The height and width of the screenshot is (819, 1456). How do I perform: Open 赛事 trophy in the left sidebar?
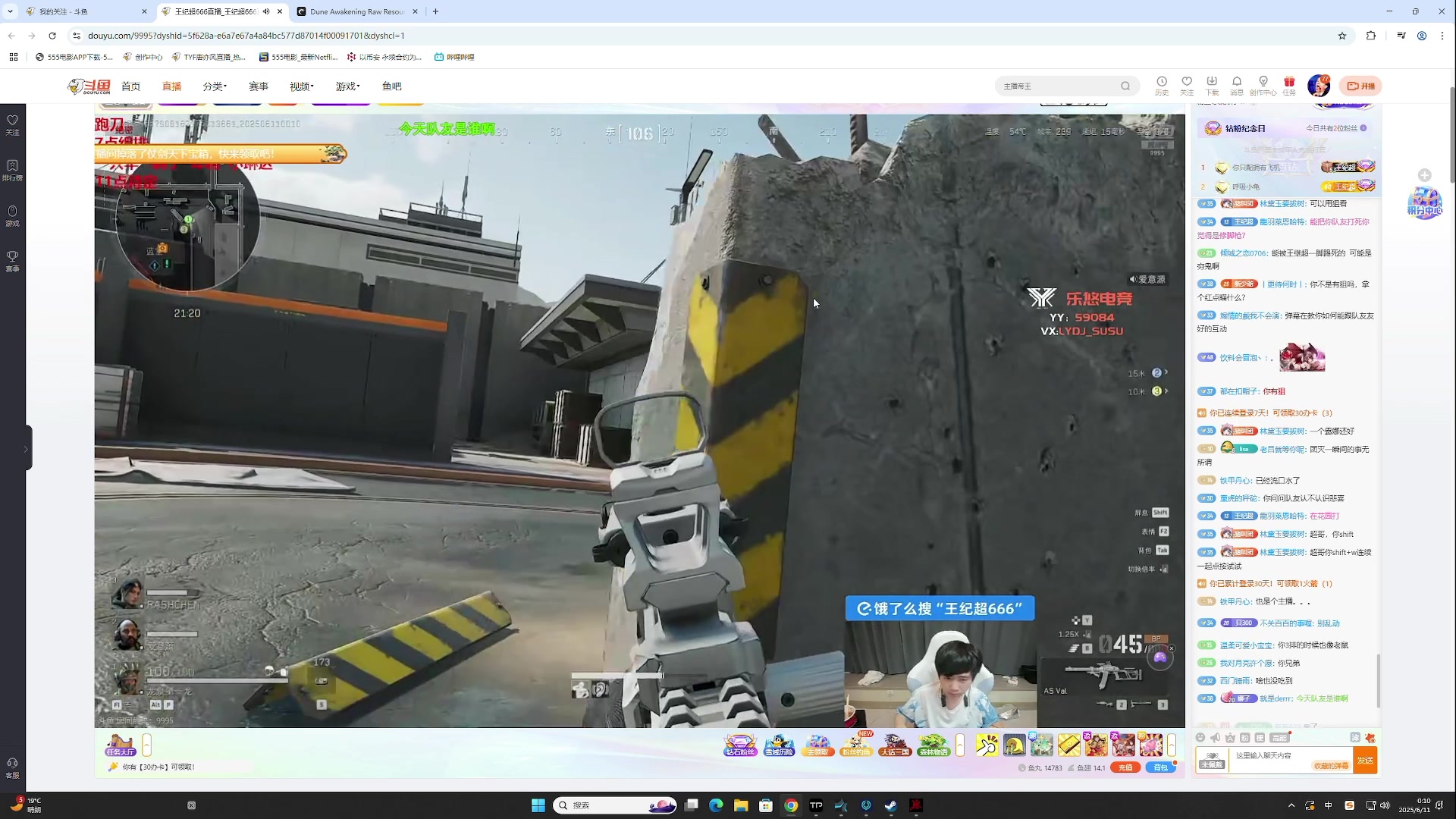[13, 262]
